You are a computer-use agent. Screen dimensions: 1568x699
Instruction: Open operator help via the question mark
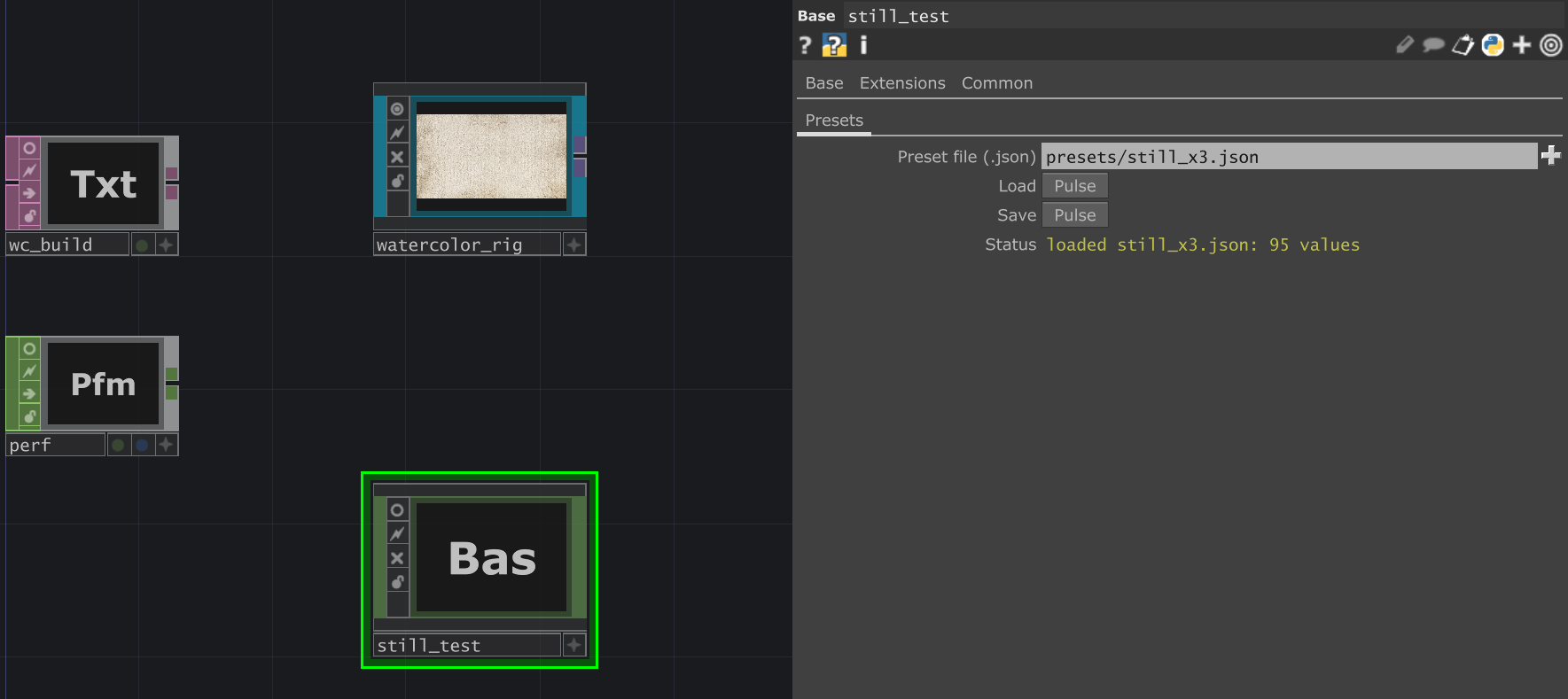[x=805, y=45]
